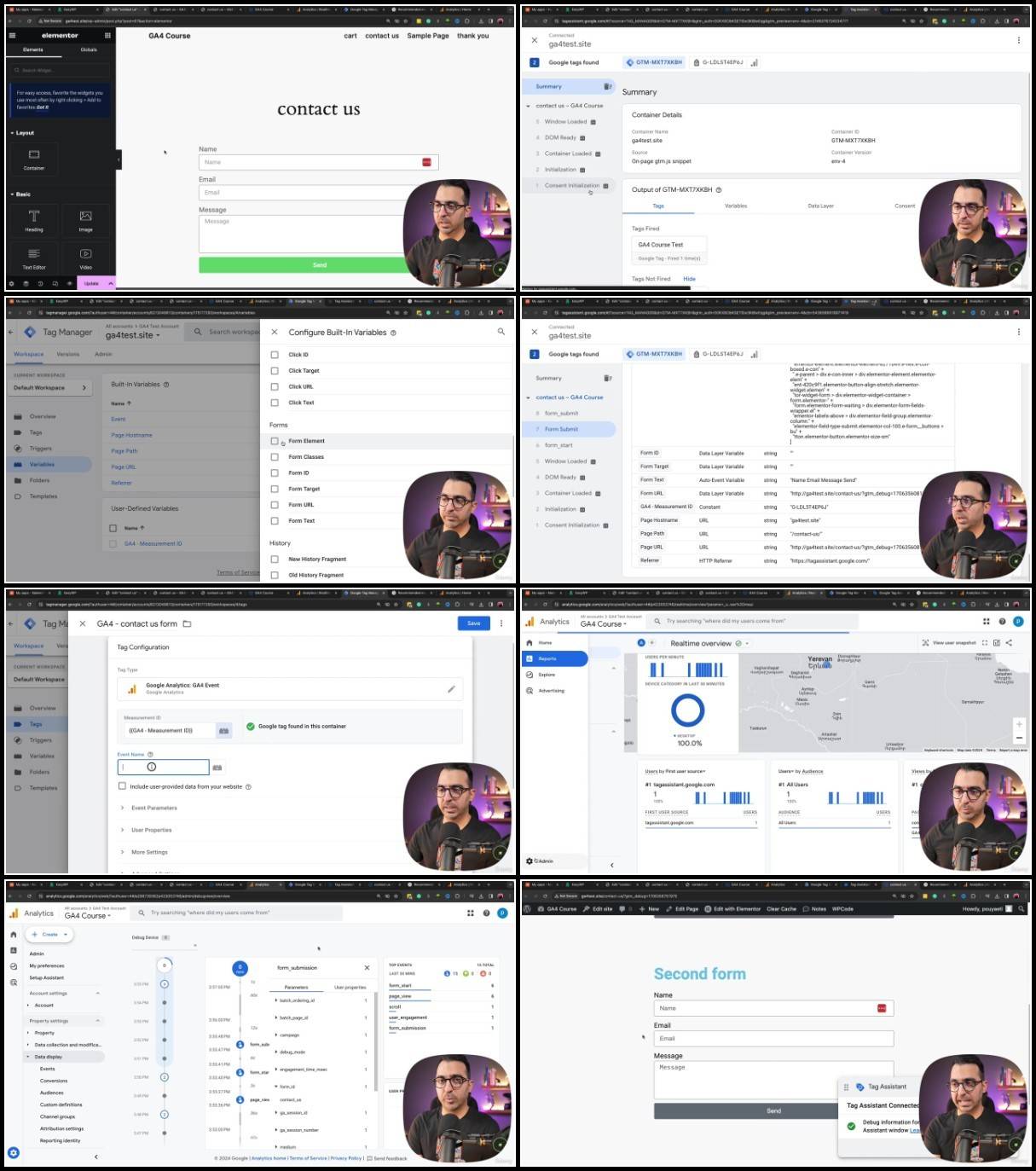Open variable picker beside Measurement ID field
Viewport: 1036px width, 1171px height.
(223, 730)
